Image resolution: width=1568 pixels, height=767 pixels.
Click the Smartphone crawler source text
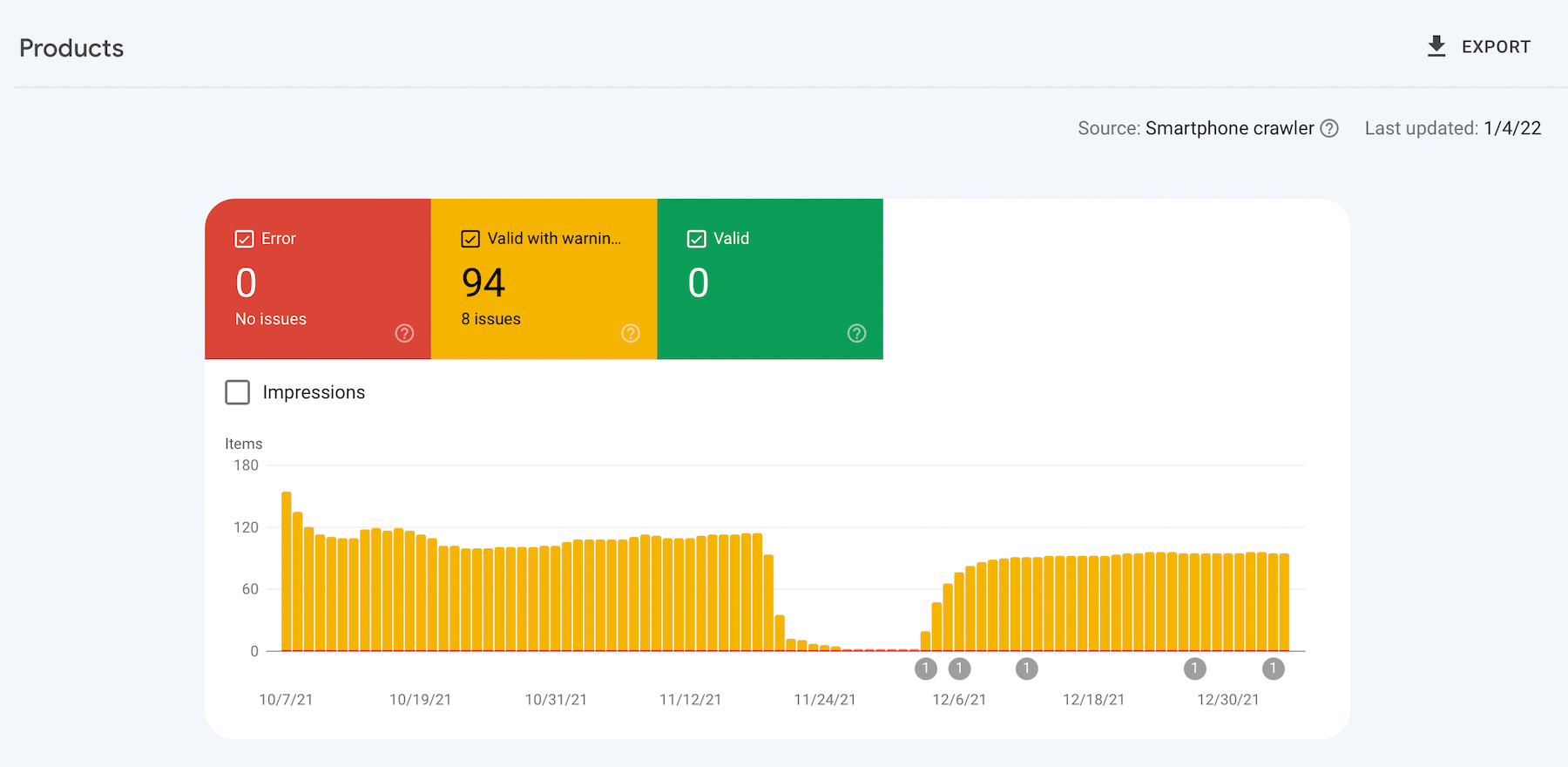[x=1229, y=129]
